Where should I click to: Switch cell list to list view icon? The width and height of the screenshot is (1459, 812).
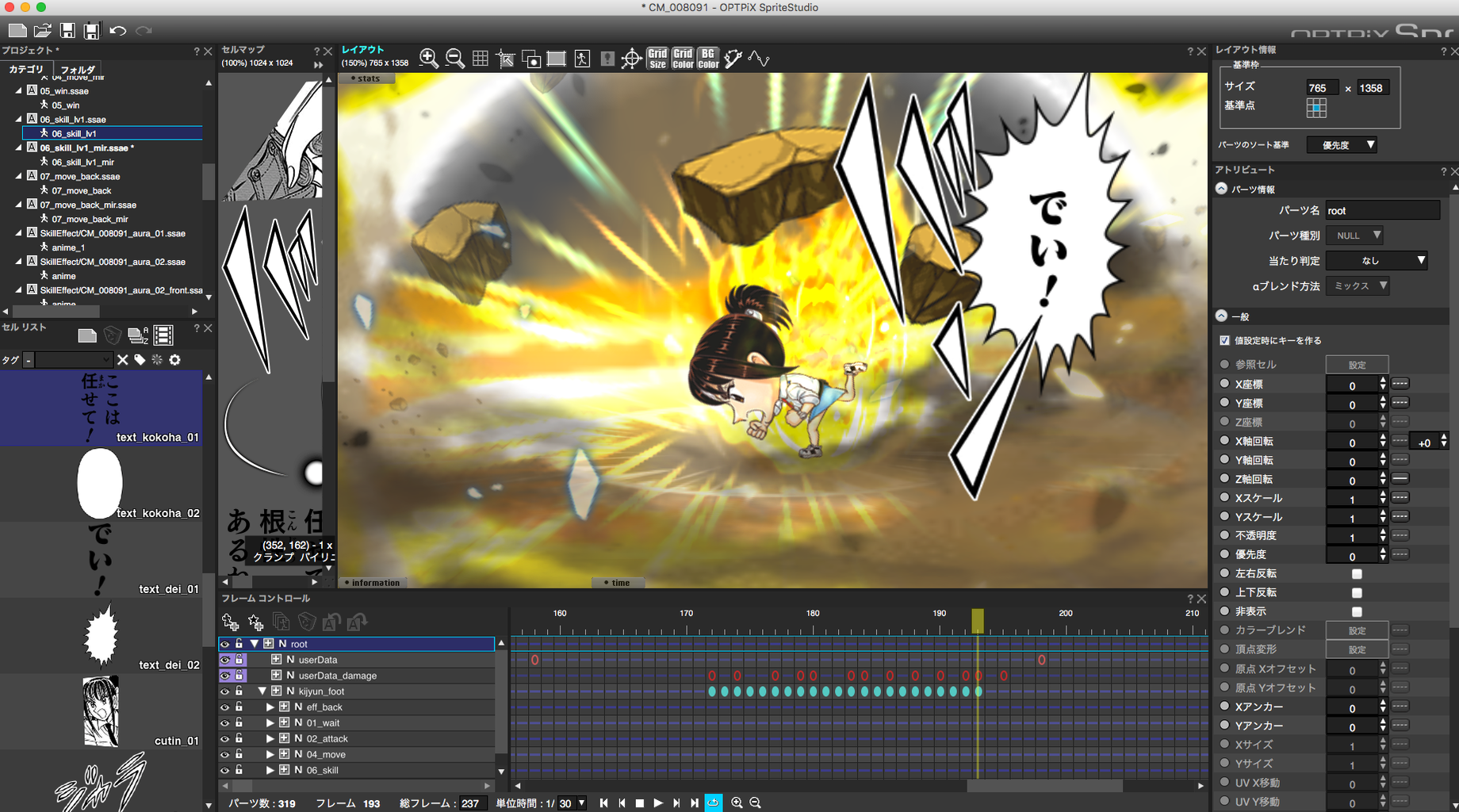pyautogui.click(x=163, y=335)
